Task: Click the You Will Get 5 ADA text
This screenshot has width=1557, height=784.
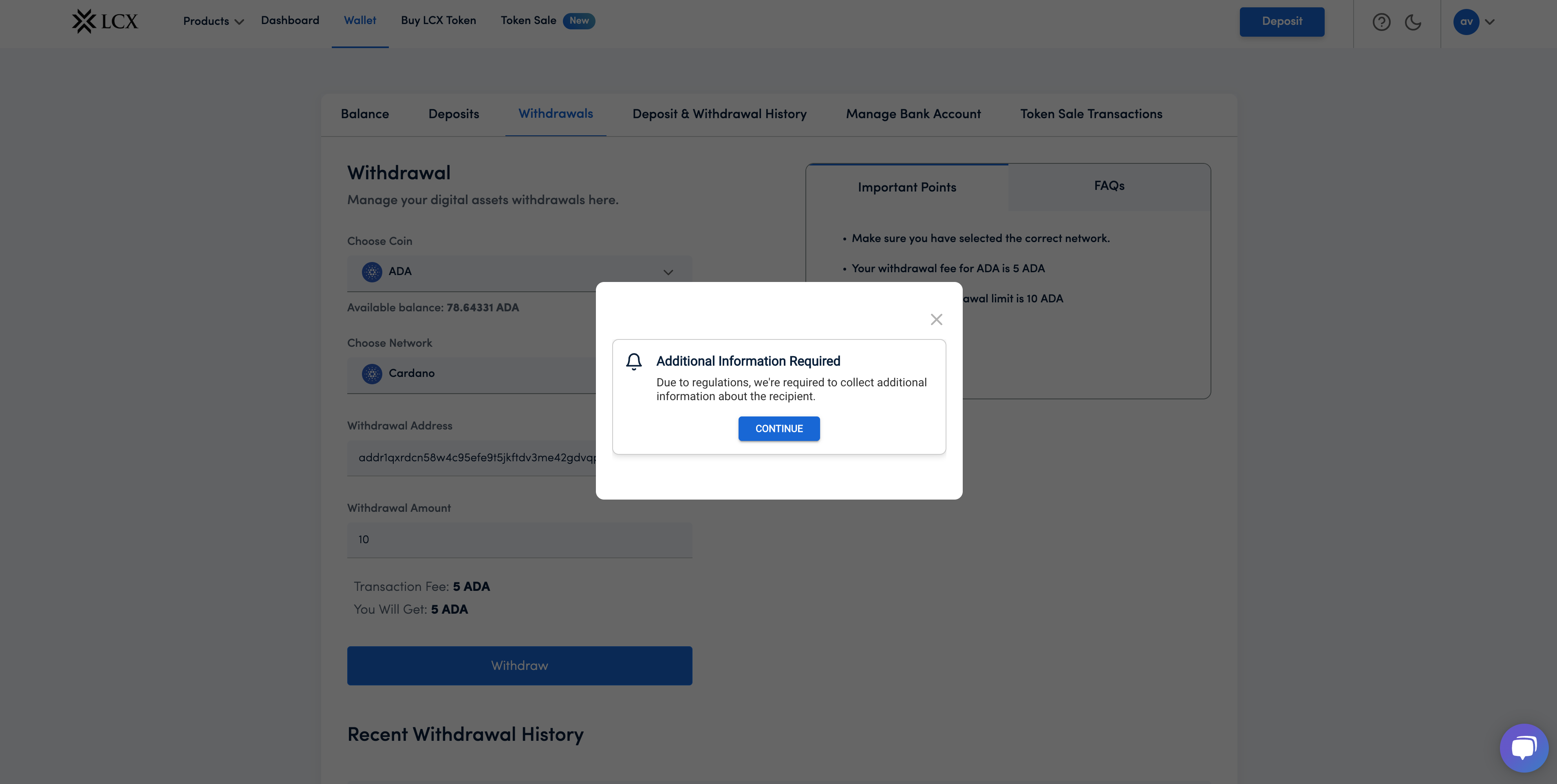Action: click(x=411, y=610)
